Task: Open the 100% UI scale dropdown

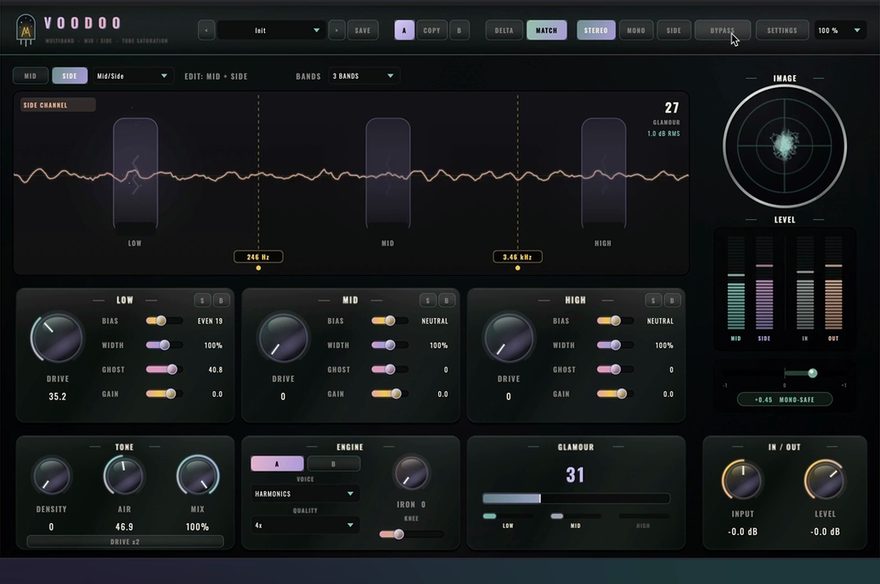Action: pyautogui.click(x=840, y=30)
